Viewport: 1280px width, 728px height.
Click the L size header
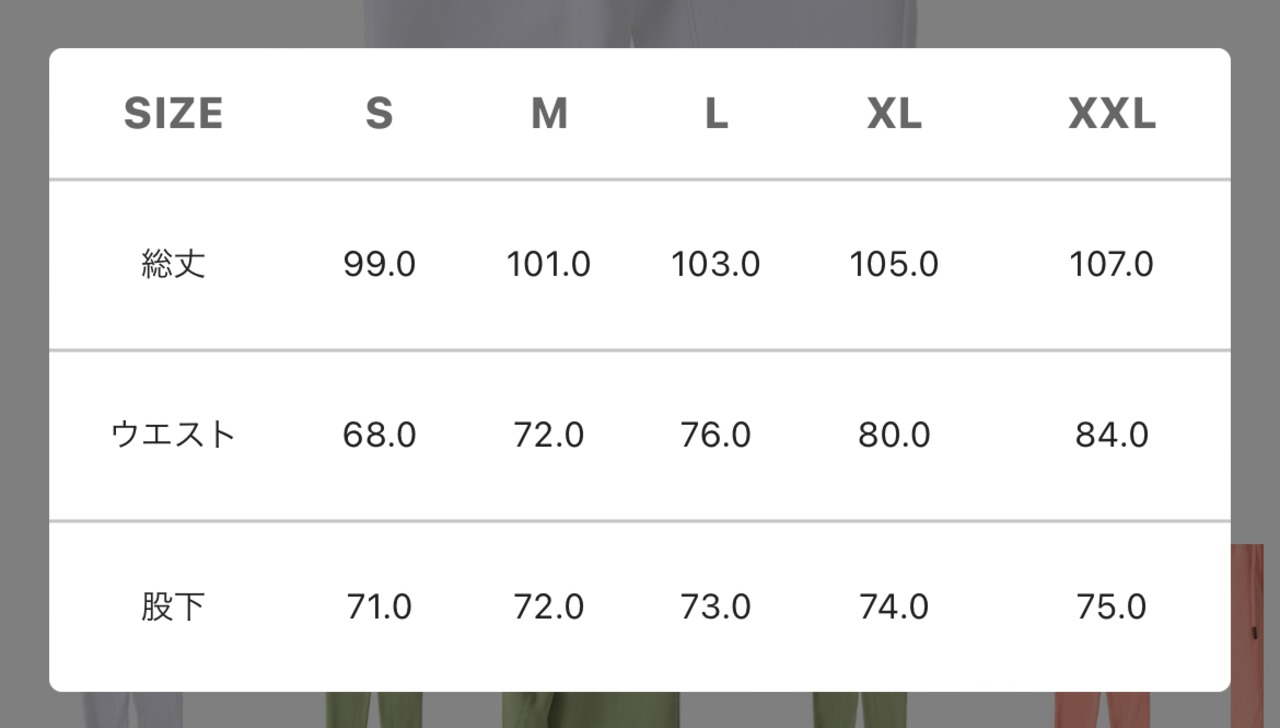click(716, 114)
